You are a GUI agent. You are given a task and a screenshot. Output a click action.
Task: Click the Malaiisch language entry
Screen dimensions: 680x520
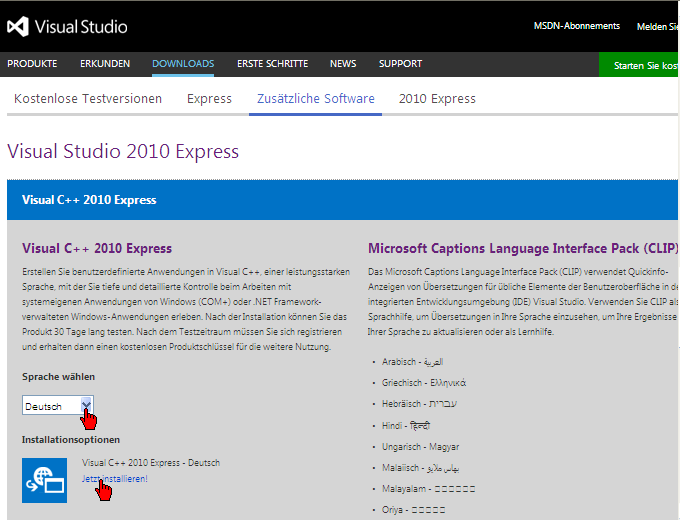(x=420, y=468)
